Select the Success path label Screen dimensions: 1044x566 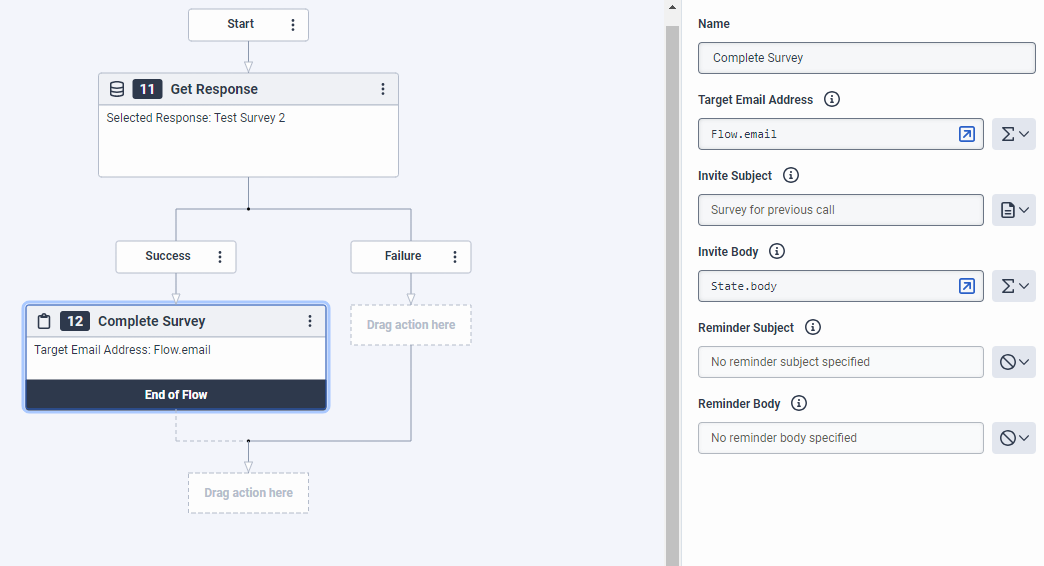point(167,257)
